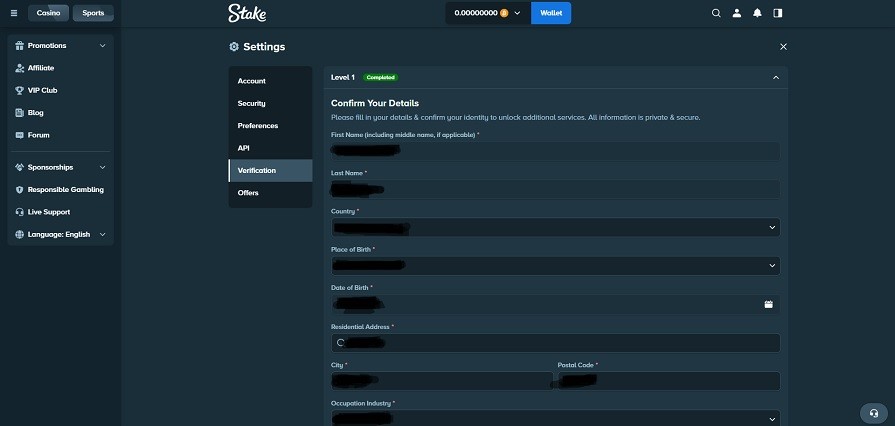Image resolution: width=895 pixels, height=426 pixels.
Task: Open the Forum link
Action: (39, 135)
